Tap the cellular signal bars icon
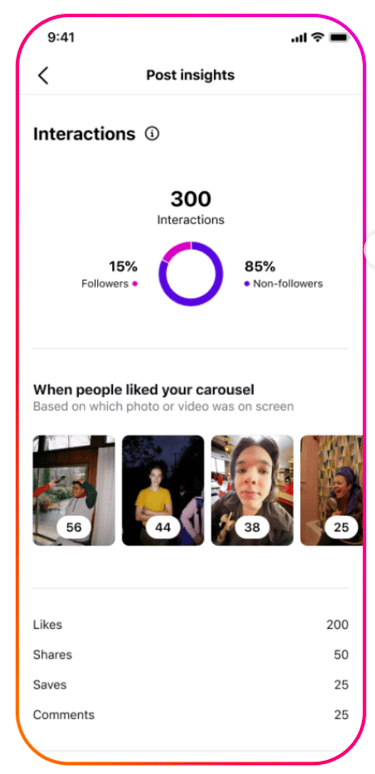 click(x=300, y=39)
